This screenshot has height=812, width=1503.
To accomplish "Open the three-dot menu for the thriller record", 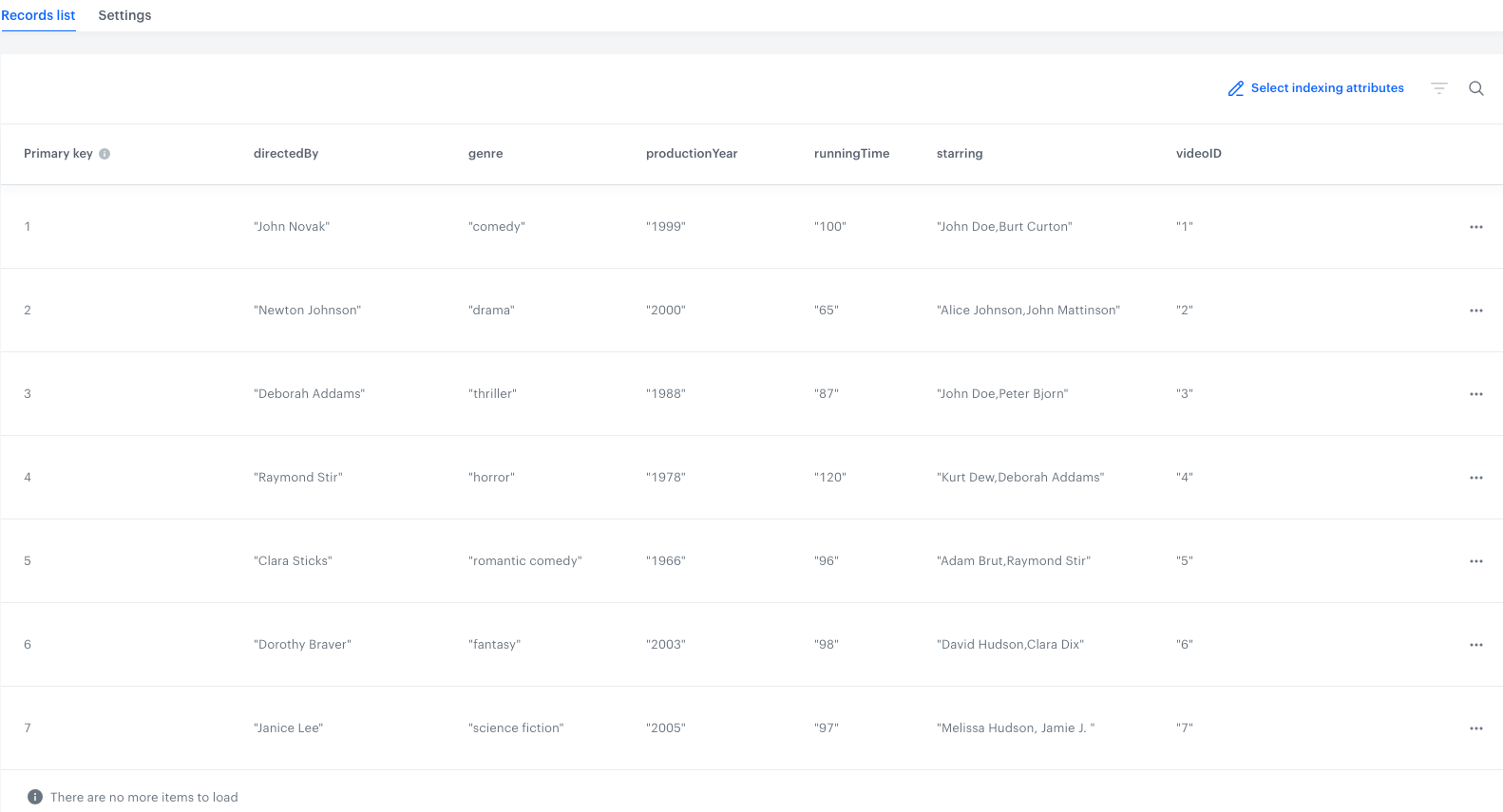I will coord(1475,394).
